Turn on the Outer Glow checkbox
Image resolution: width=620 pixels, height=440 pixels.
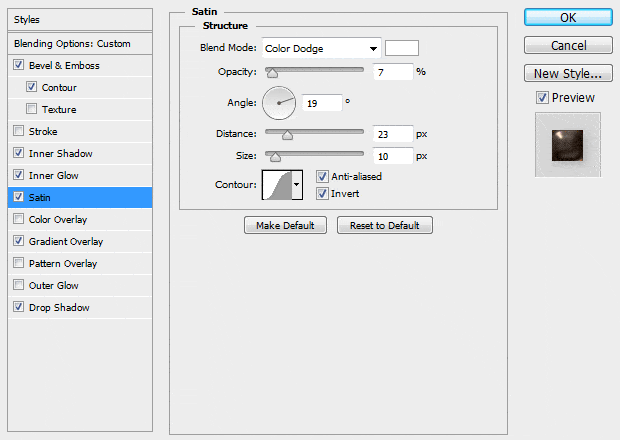click(20, 286)
